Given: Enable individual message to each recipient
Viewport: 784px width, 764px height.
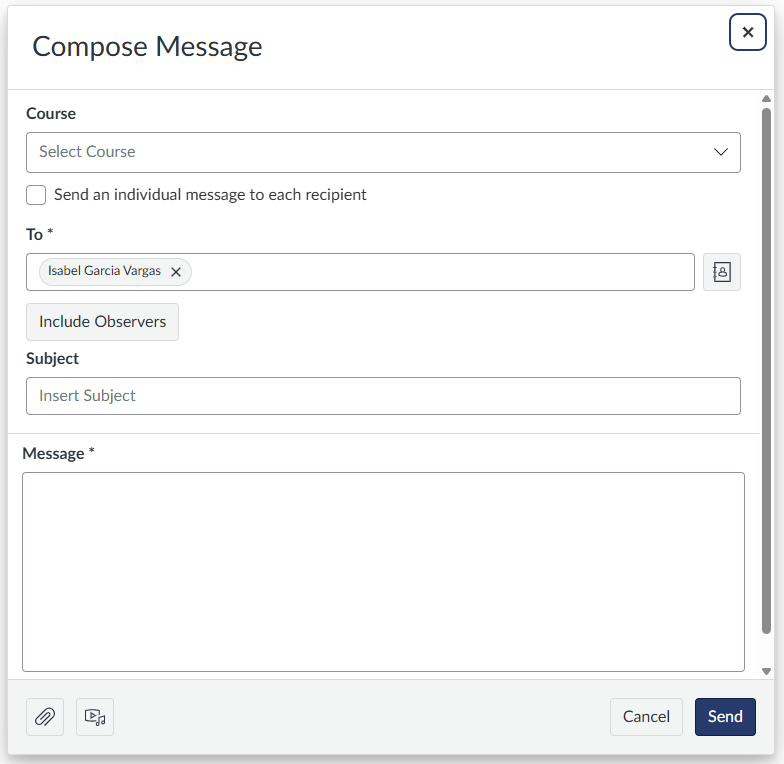Looking at the screenshot, I should [36, 195].
